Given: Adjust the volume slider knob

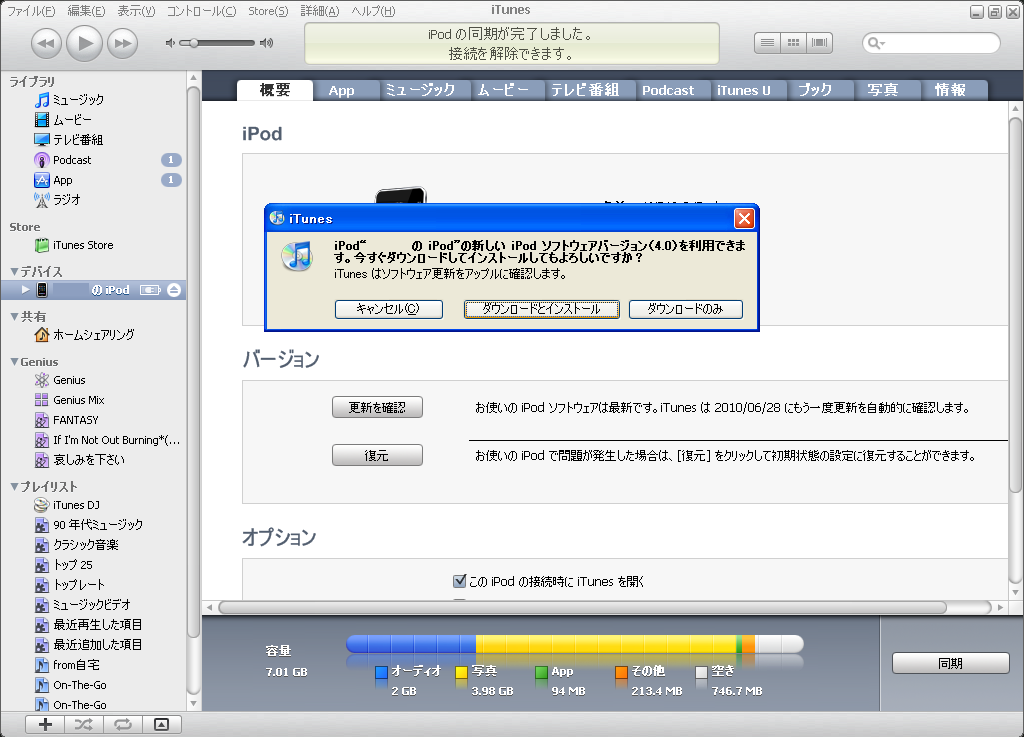Looking at the screenshot, I should (193, 43).
